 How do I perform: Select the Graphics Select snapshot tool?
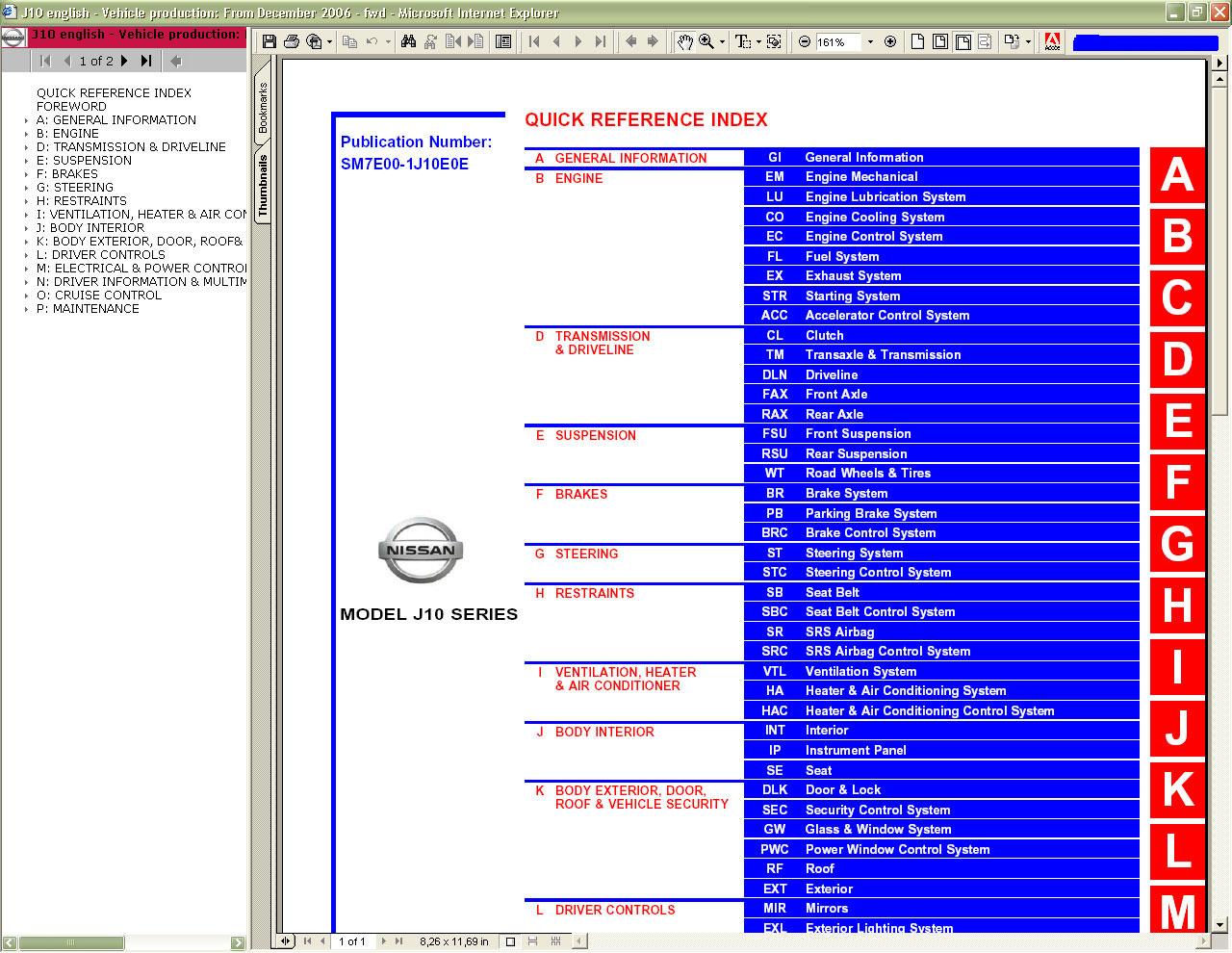point(774,41)
